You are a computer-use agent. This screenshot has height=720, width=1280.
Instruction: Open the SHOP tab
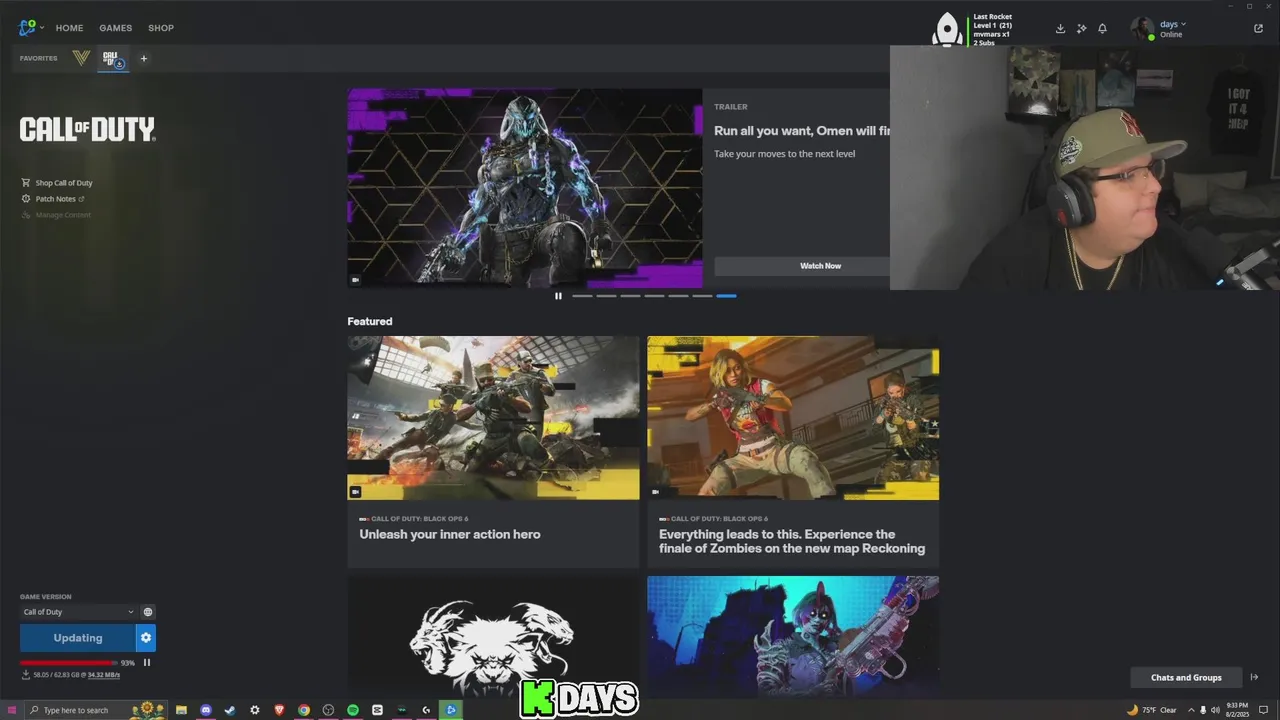[161, 28]
